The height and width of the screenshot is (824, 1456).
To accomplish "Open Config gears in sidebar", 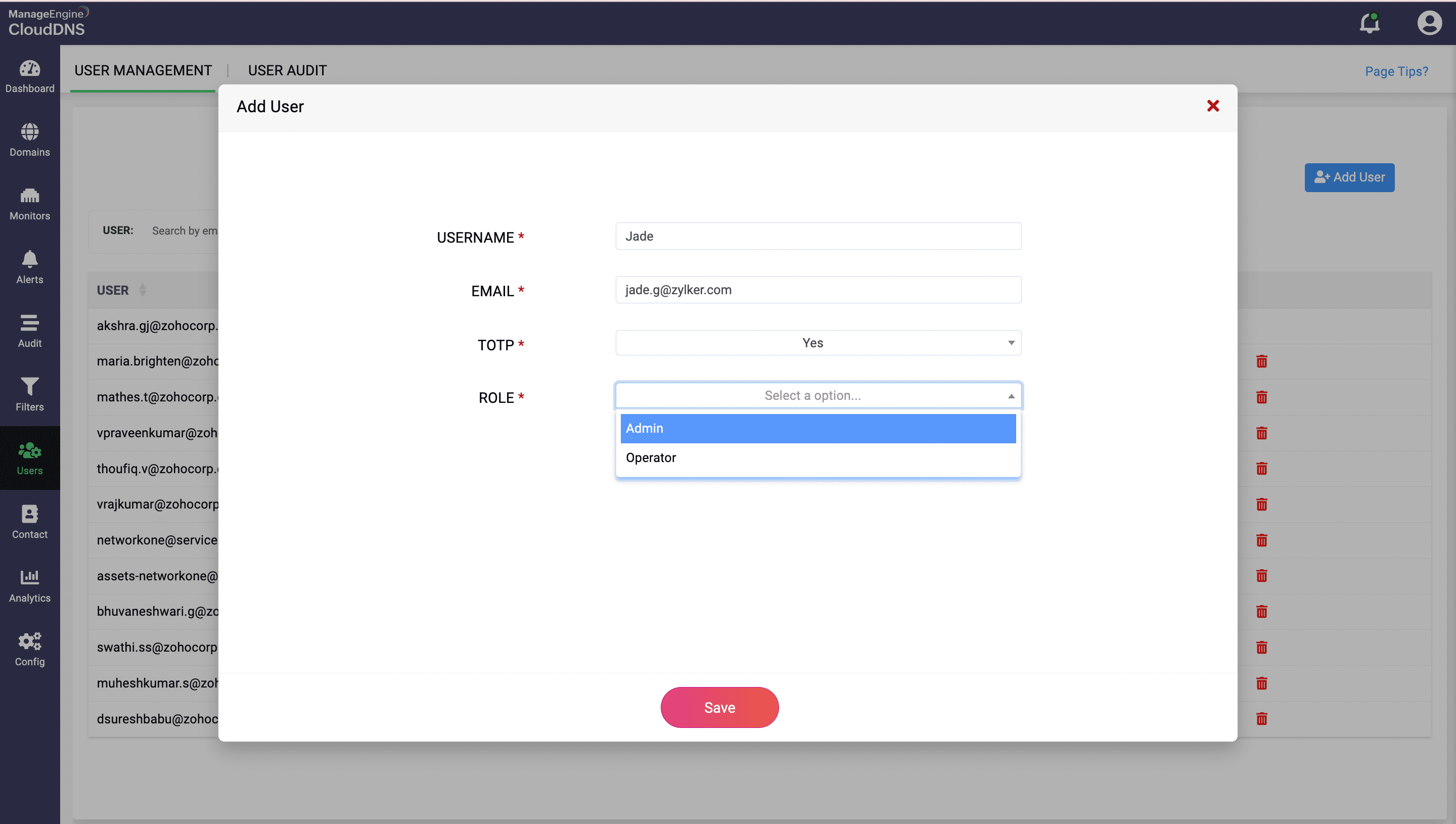I will coord(29,649).
